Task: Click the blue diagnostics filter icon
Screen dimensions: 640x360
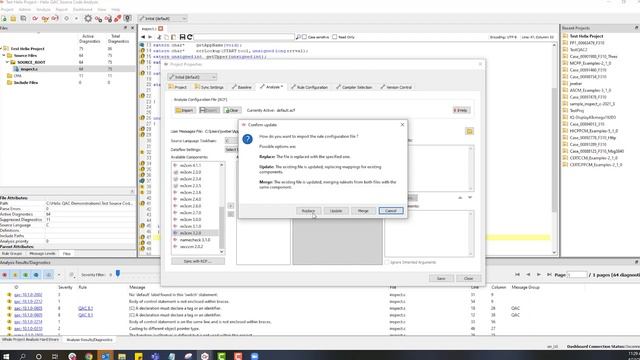Action: [x=36, y=275]
